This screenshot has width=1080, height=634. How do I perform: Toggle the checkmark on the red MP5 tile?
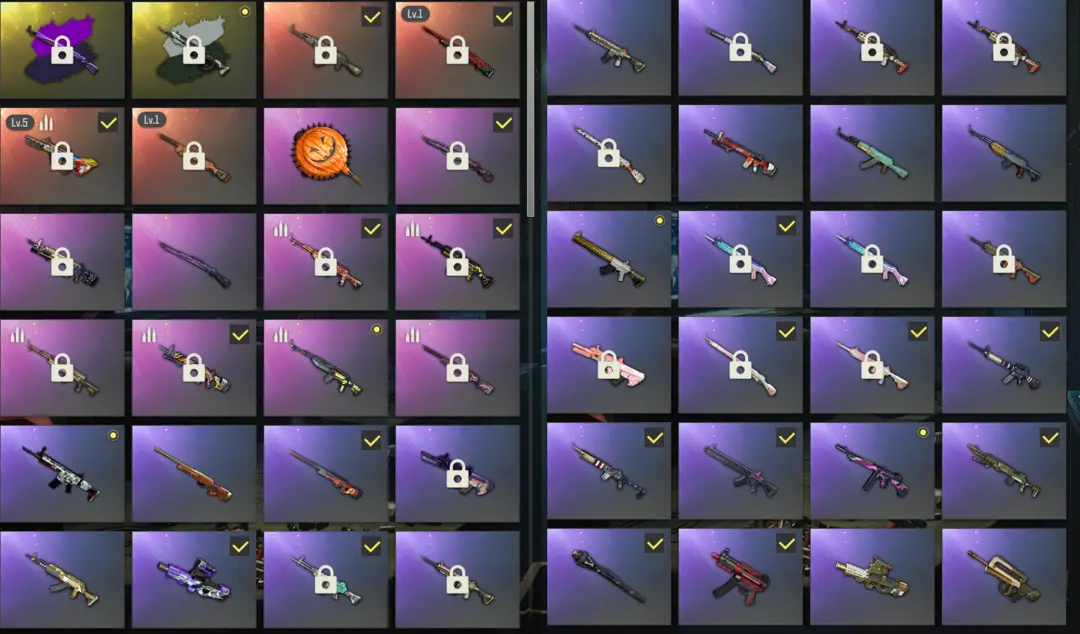point(787,544)
